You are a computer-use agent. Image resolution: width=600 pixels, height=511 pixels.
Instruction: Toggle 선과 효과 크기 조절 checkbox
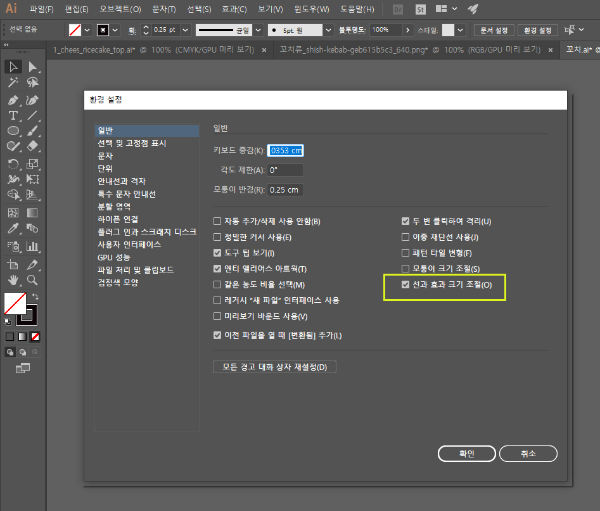click(x=405, y=285)
